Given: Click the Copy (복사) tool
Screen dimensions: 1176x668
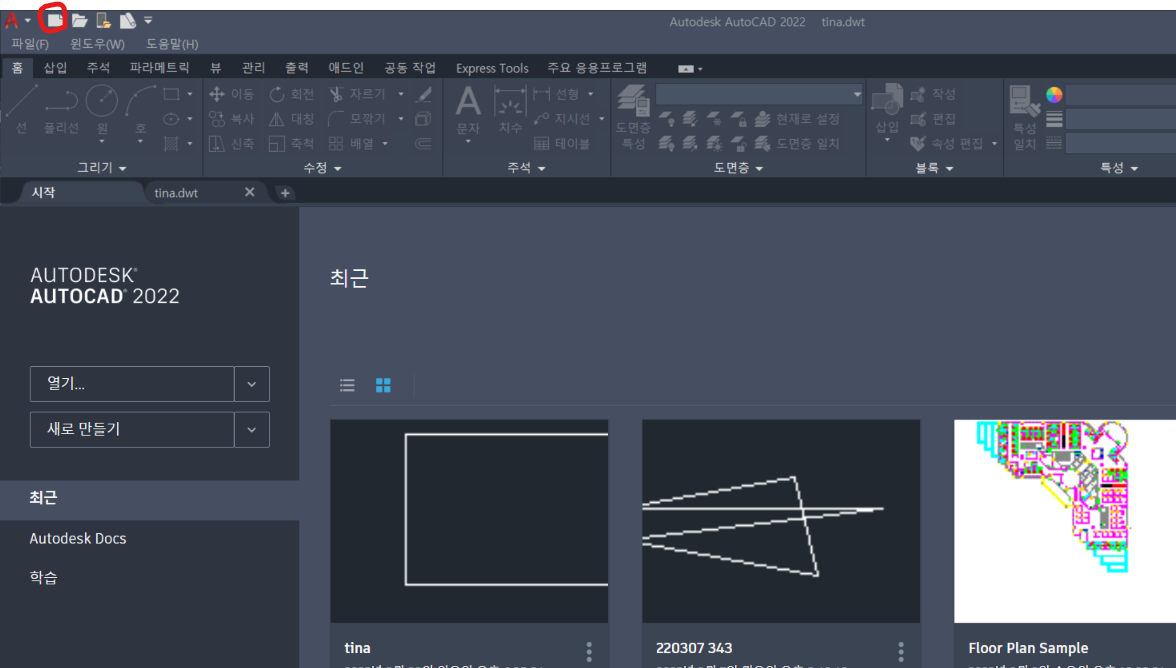Looking at the screenshot, I should click(231, 118).
